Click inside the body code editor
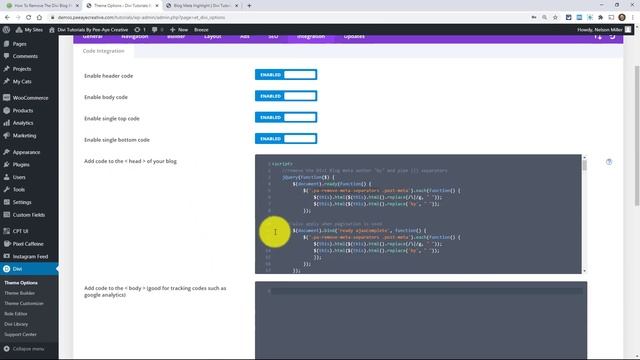This screenshot has width=640, height=360. (421, 320)
